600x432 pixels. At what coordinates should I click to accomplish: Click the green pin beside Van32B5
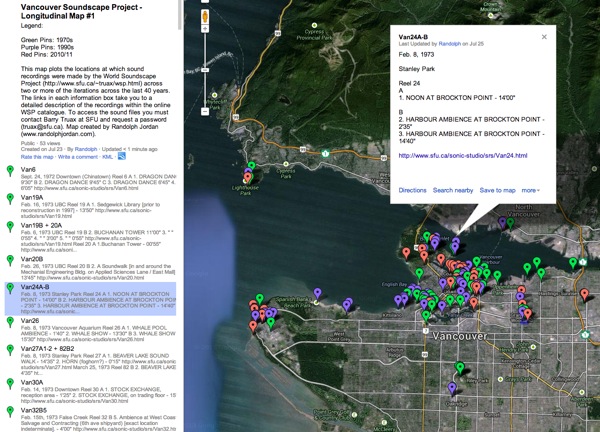[10, 412]
